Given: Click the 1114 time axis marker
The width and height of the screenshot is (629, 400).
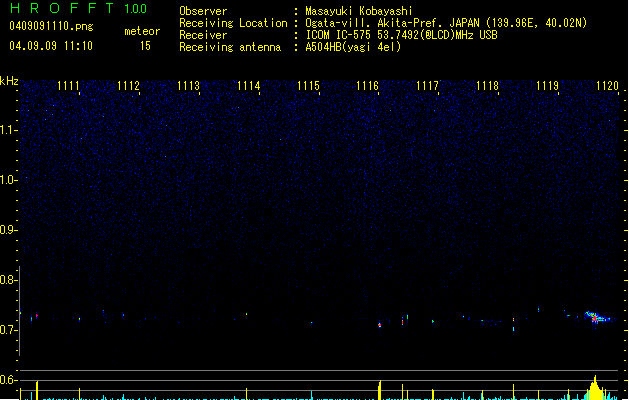Looking at the screenshot, I should (x=248, y=86).
